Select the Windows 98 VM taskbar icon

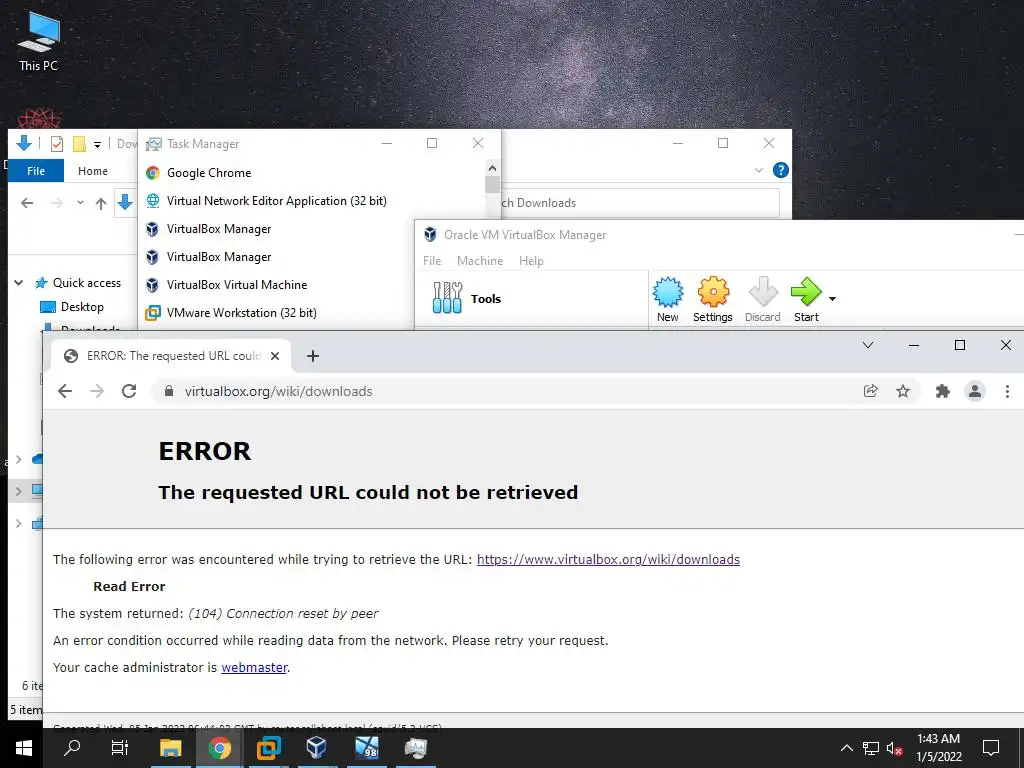[366, 748]
